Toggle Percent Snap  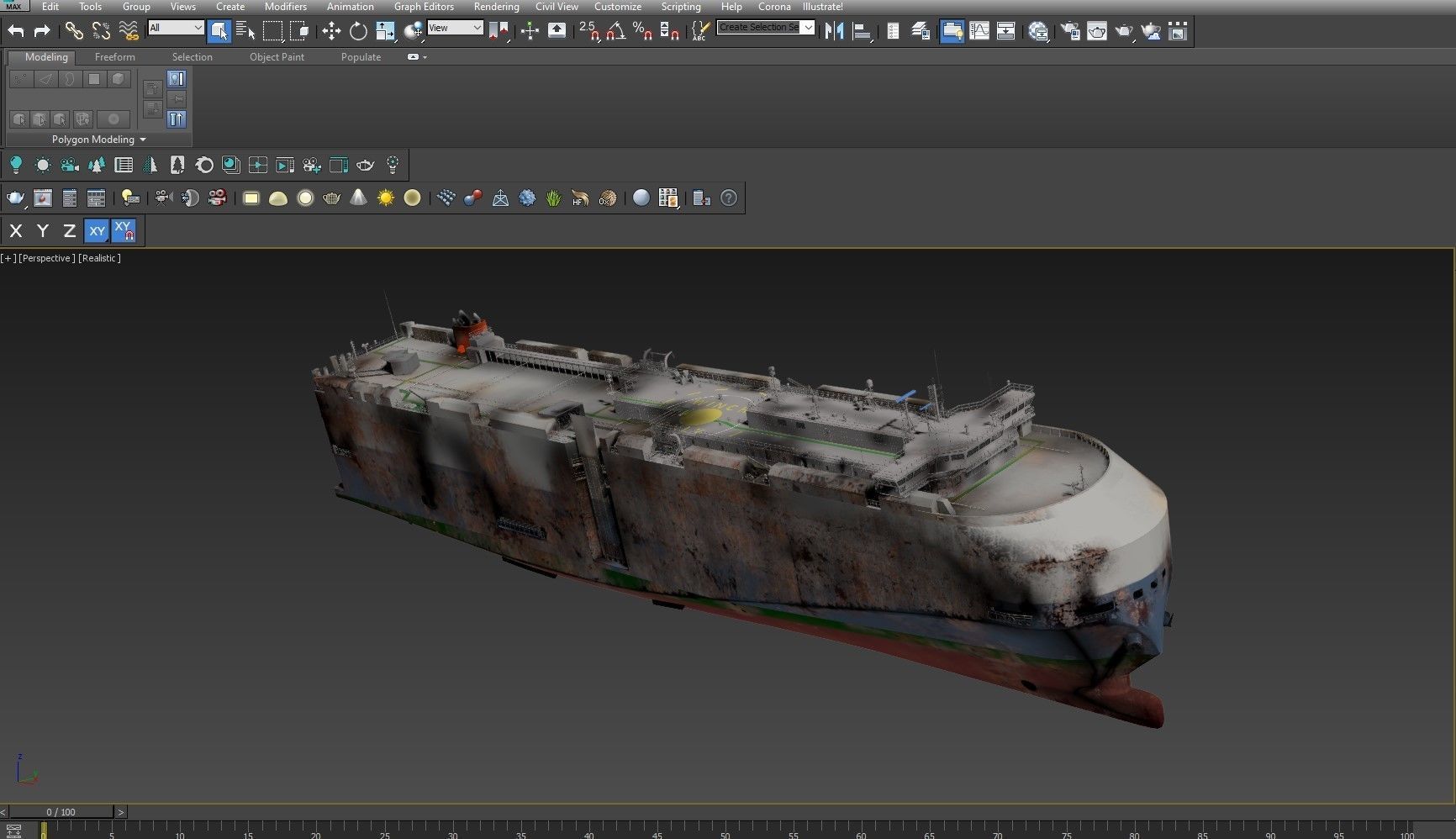[x=642, y=31]
